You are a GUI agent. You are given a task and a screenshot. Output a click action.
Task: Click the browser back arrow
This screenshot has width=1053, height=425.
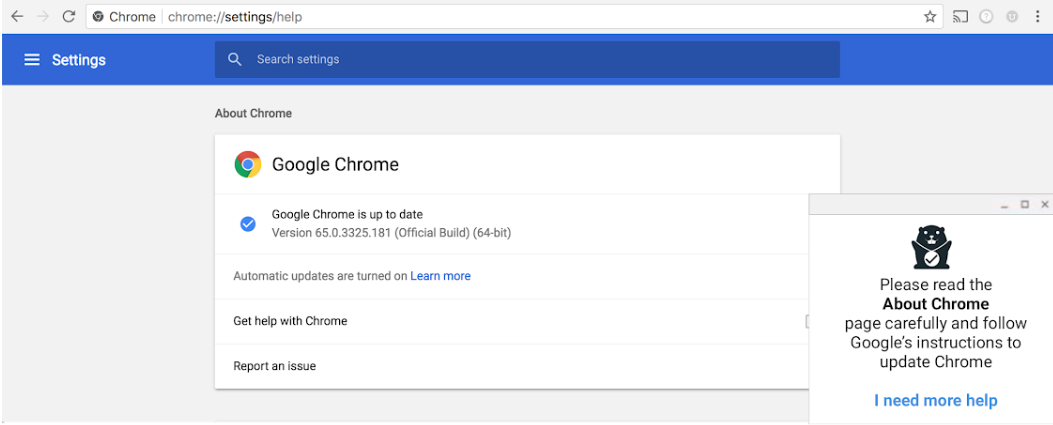tap(17, 17)
